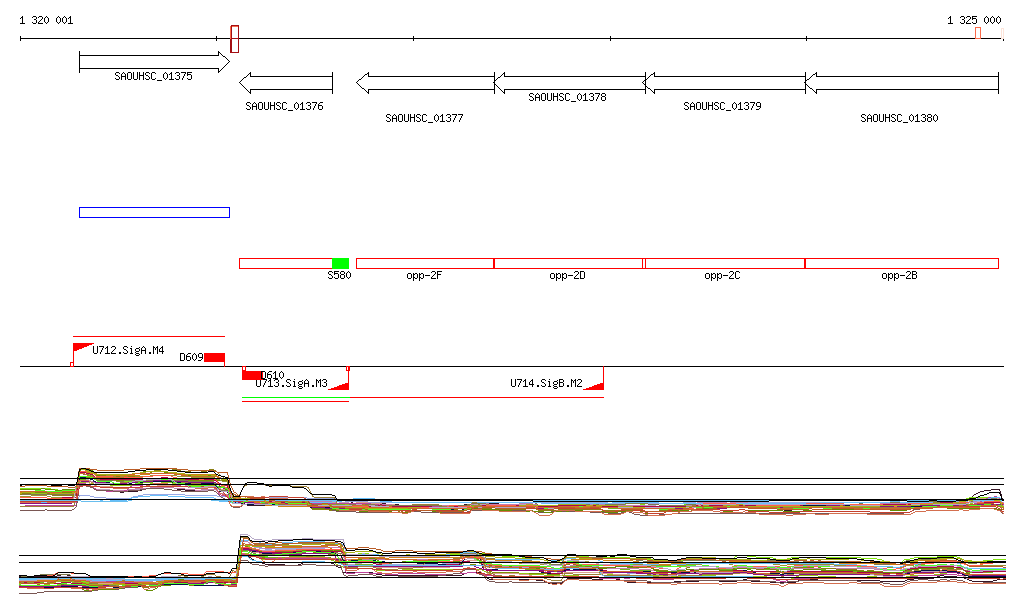Click the 1 325 000 coordinate label
Screen dimensions: 1024x611
tap(974, 20)
